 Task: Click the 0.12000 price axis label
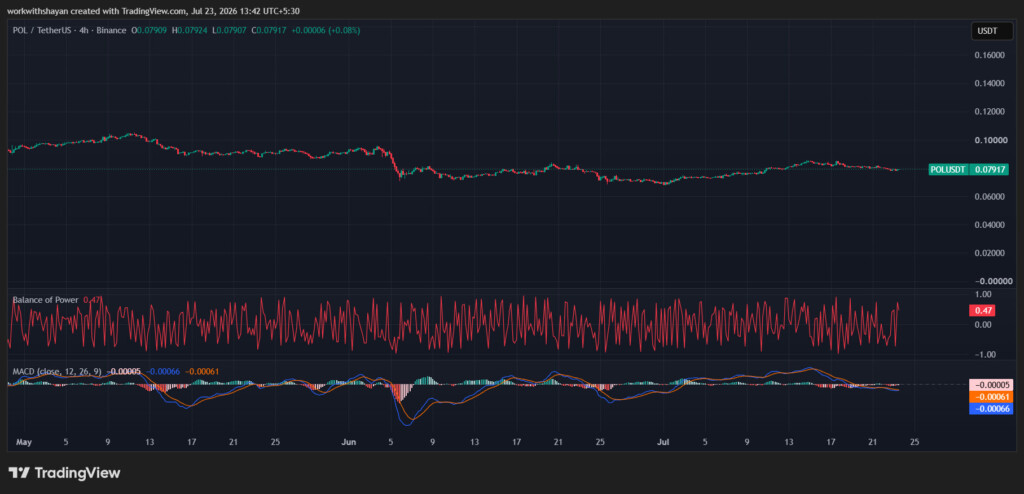(989, 112)
